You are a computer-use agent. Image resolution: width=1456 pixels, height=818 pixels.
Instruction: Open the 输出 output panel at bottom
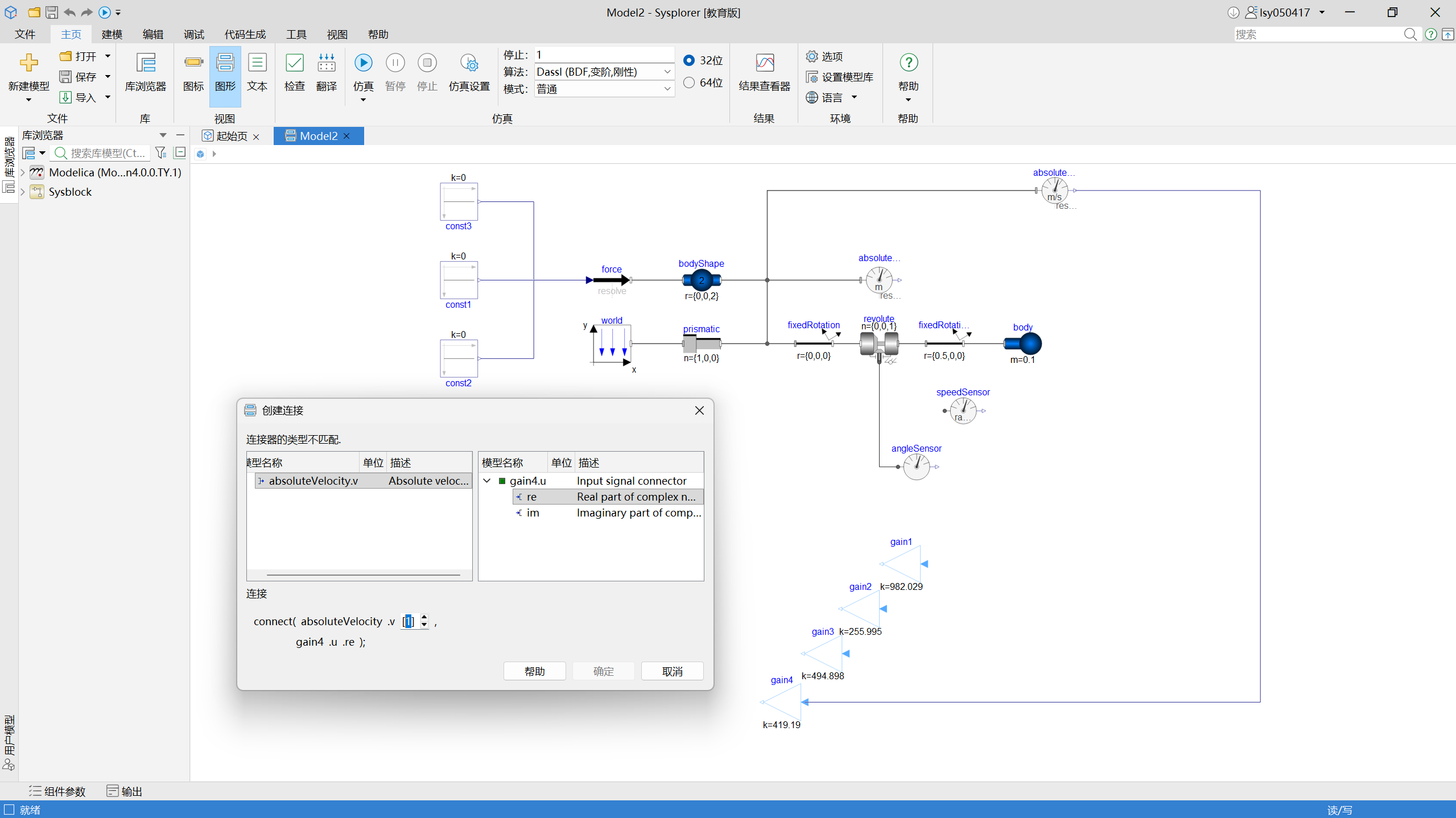(x=125, y=791)
